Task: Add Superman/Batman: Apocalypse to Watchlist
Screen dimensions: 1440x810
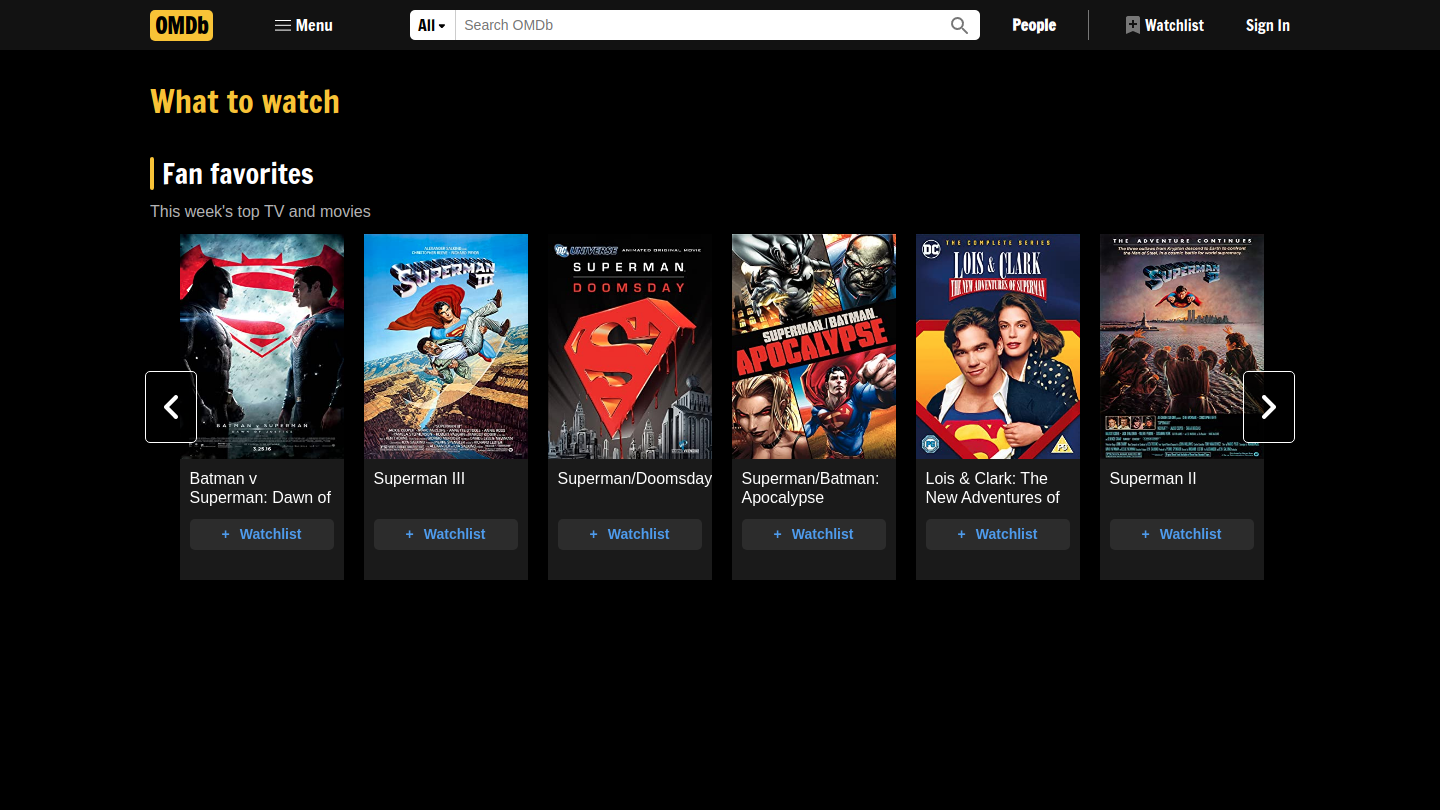Action: click(x=814, y=534)
